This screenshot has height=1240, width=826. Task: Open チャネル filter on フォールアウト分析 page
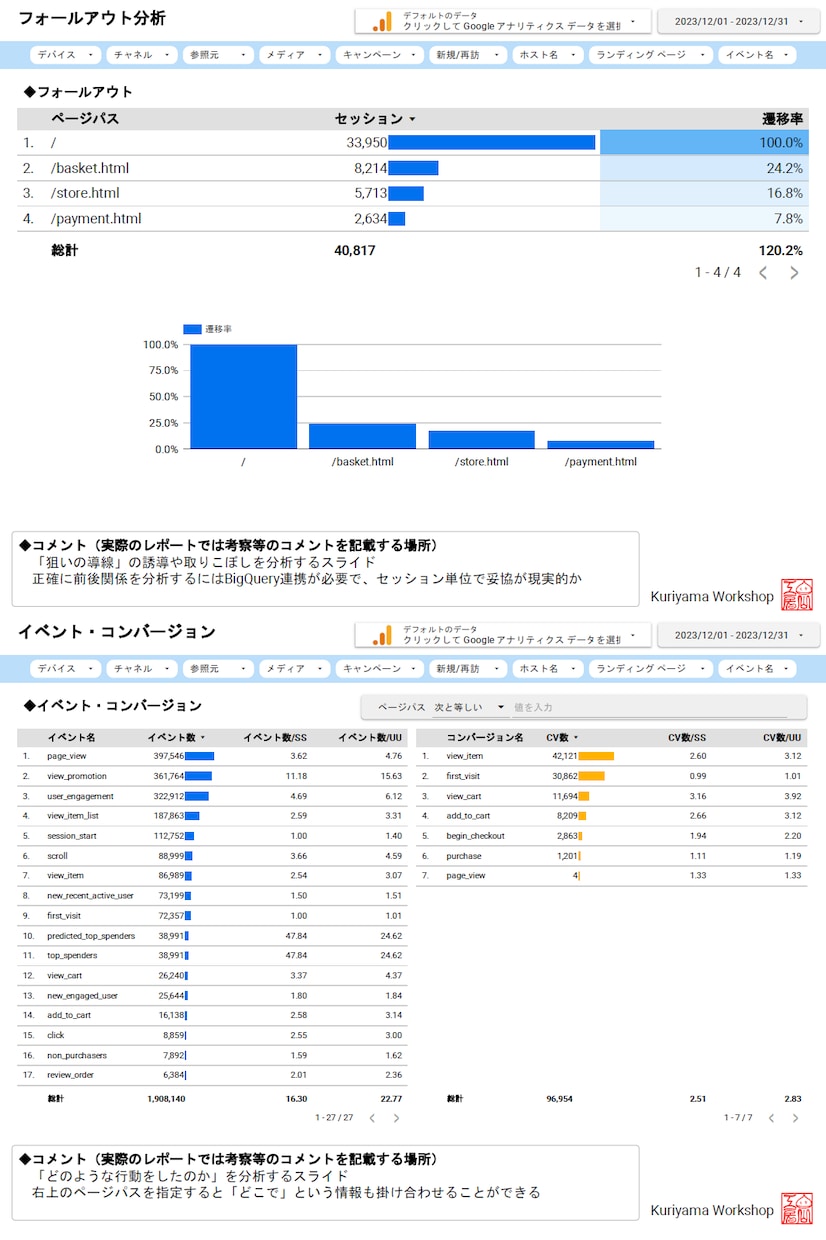142,55
